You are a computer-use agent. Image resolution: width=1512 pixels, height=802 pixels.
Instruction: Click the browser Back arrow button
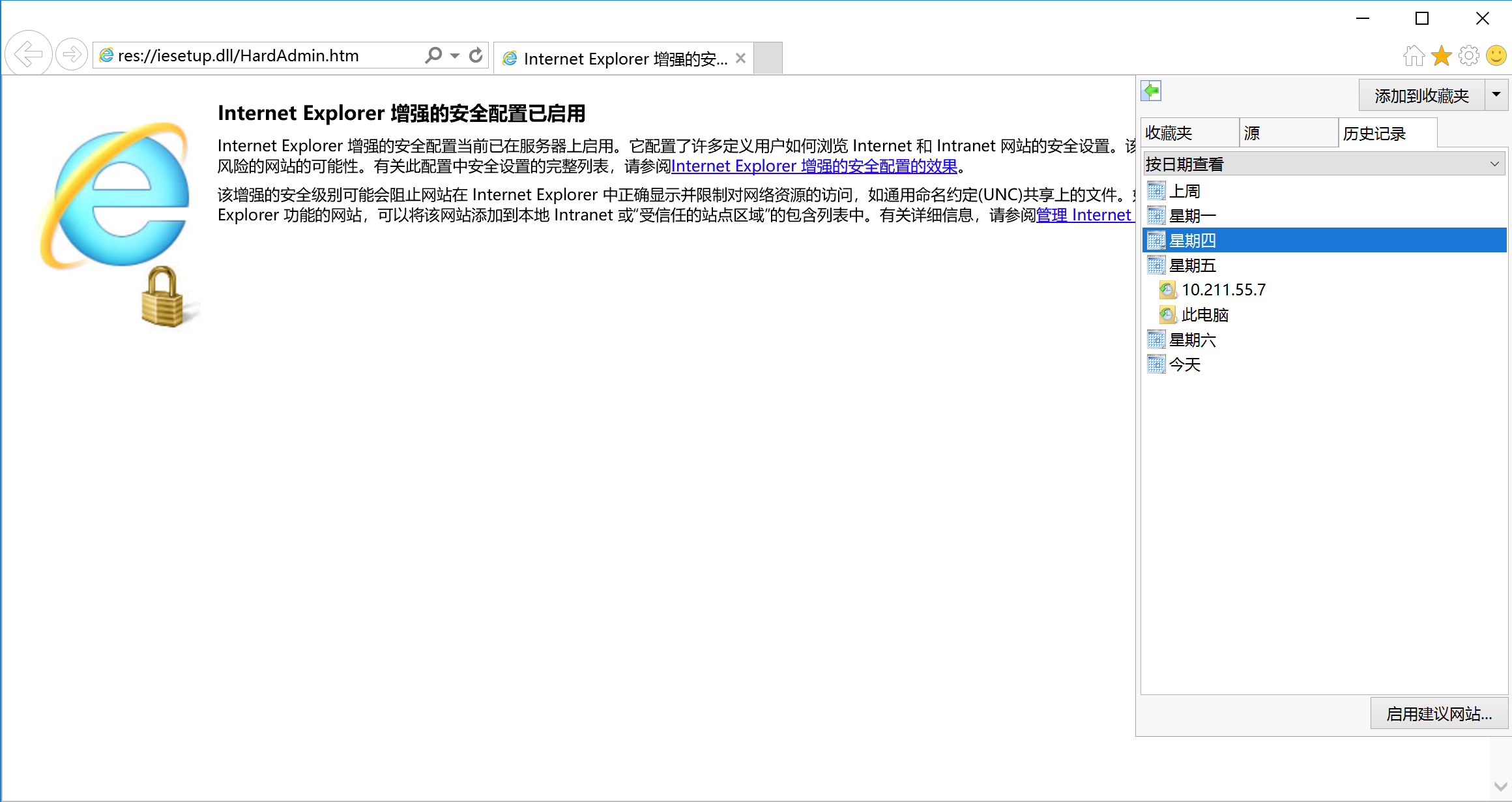[29, 54]
